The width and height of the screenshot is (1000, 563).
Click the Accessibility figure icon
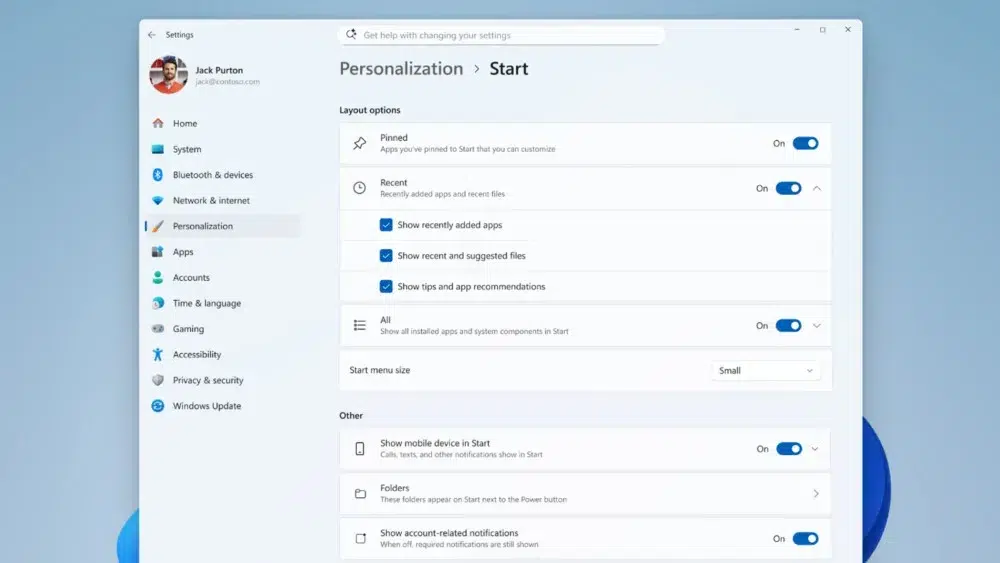coord(158,355)
